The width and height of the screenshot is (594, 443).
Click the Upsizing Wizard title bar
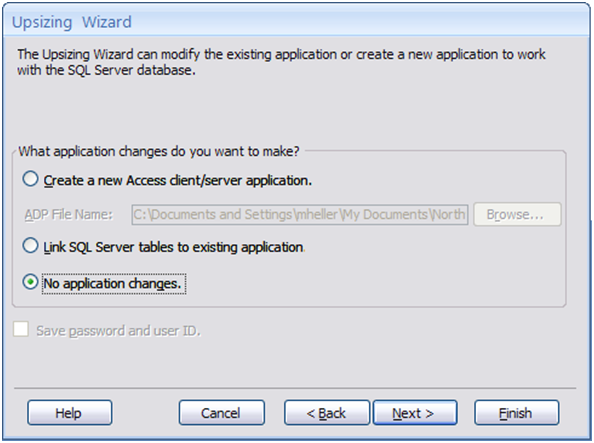296,22
